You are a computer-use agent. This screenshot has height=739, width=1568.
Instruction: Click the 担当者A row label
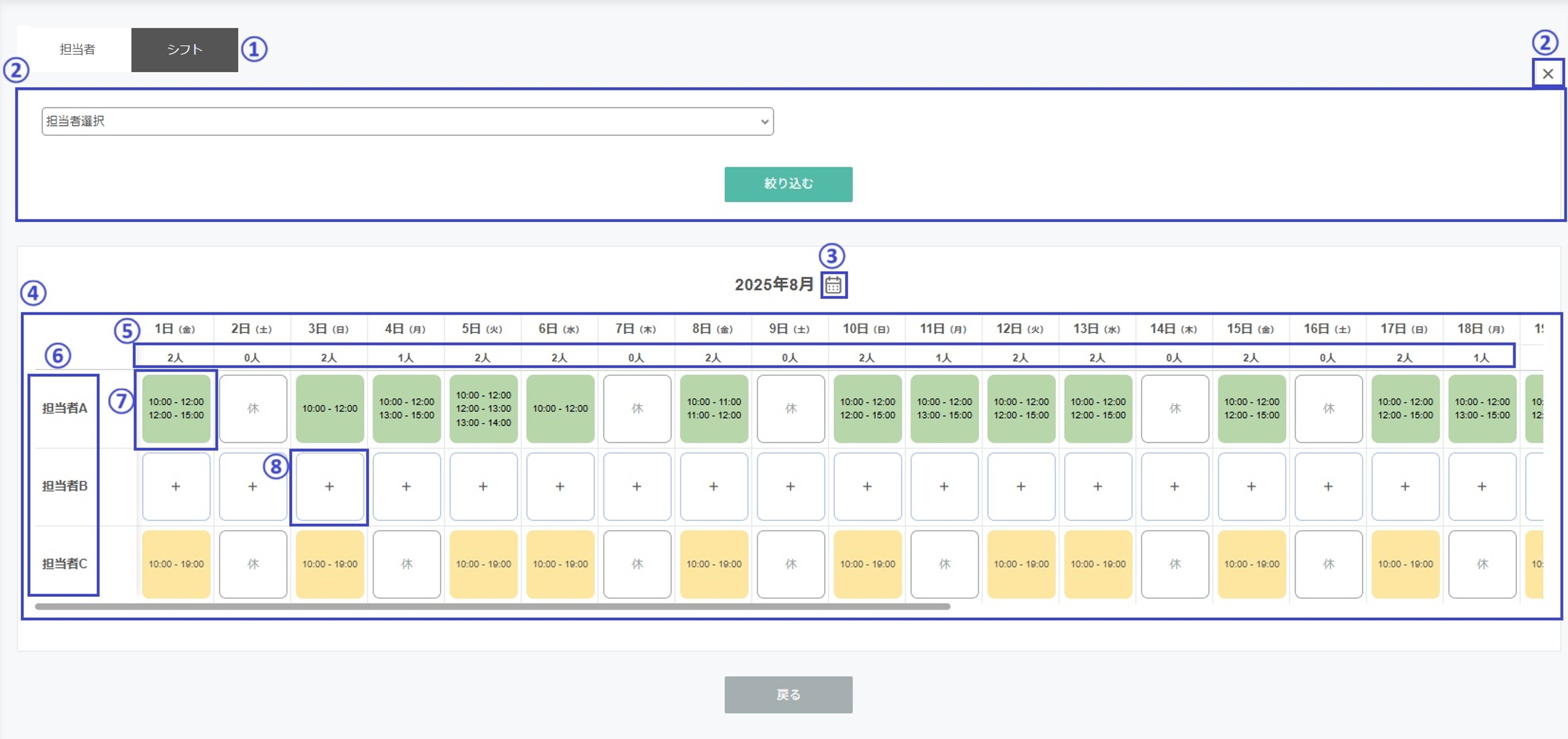(65, 409)
